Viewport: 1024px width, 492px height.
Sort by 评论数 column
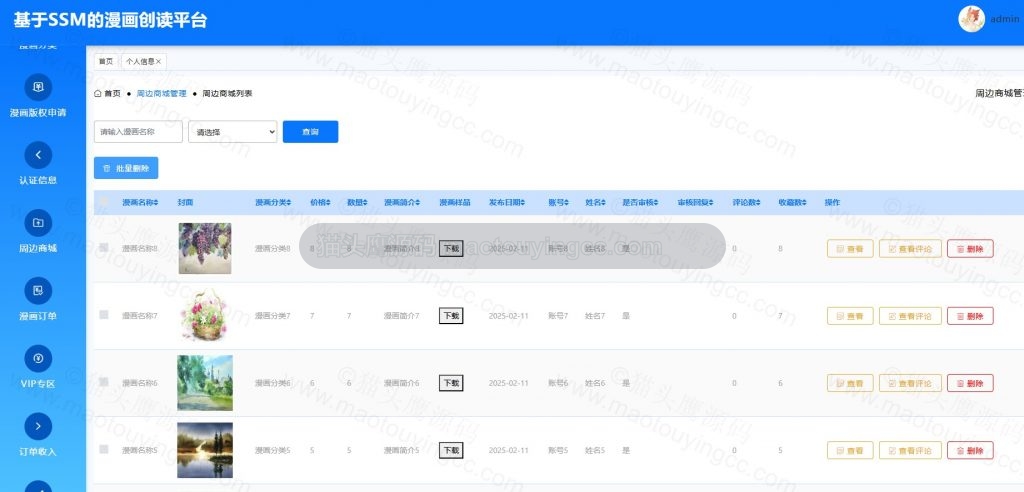758,203
